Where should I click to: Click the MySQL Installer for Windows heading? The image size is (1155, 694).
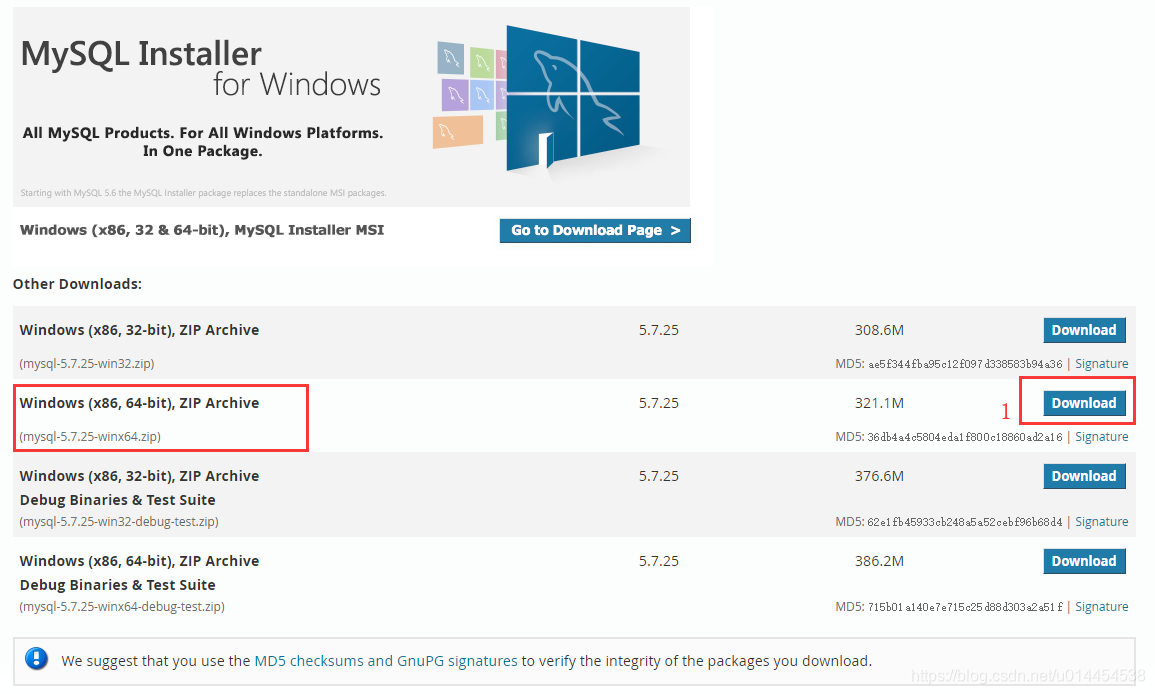click(x=200, y=68)
